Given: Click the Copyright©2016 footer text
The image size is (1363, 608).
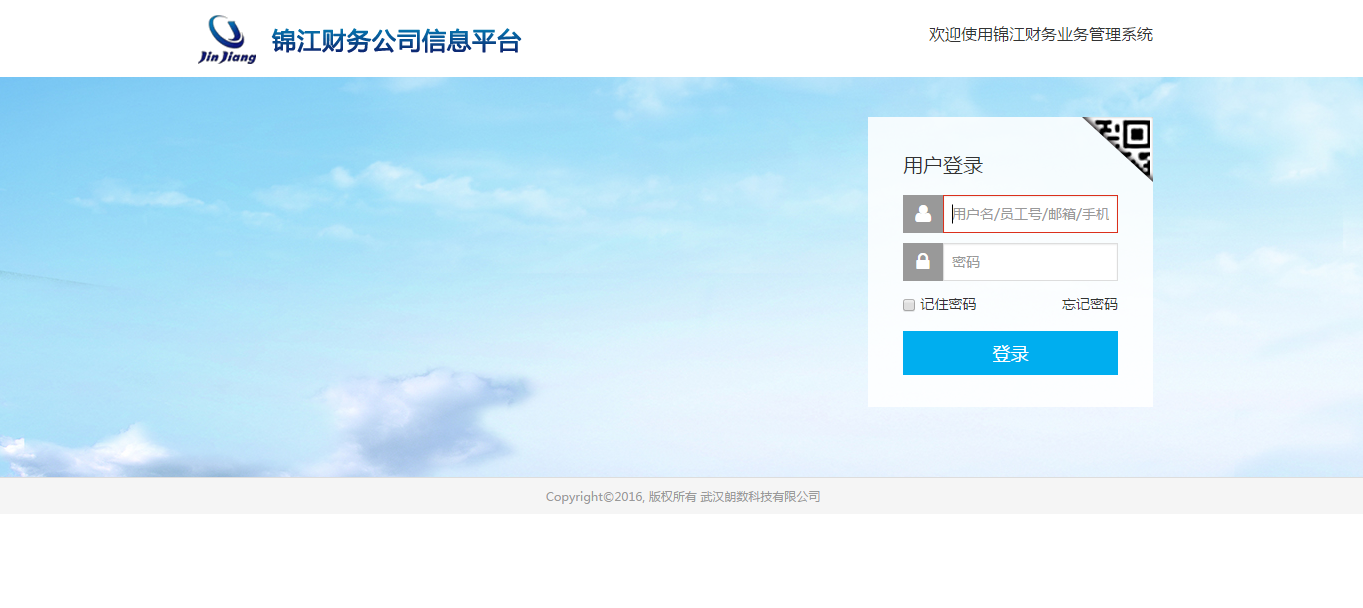Looking at the screenshot, I should pyautogui.click(x=594, y=497).
